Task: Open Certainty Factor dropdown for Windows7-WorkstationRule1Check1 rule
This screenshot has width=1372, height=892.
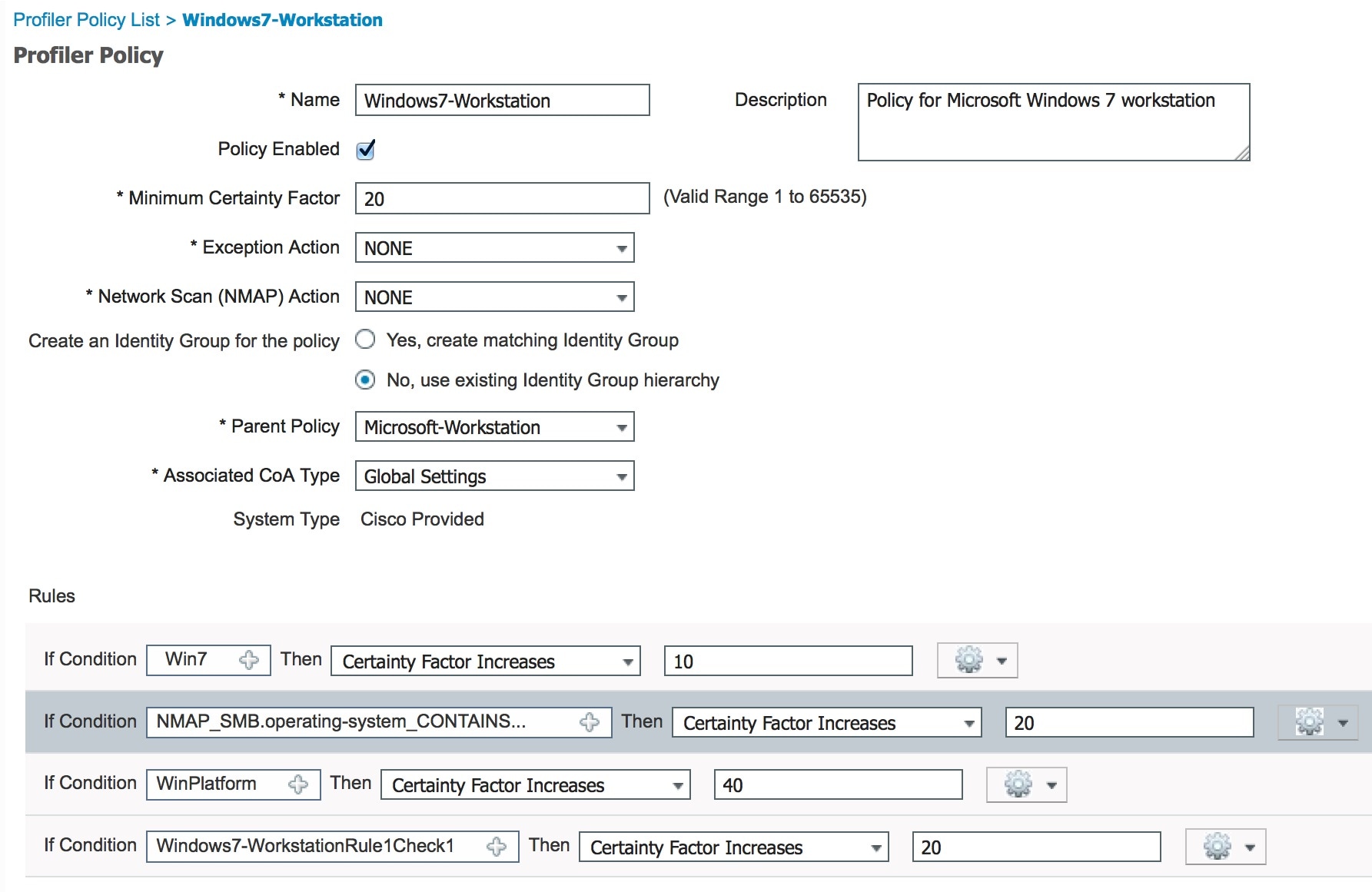Action: (x=734, y=847)
